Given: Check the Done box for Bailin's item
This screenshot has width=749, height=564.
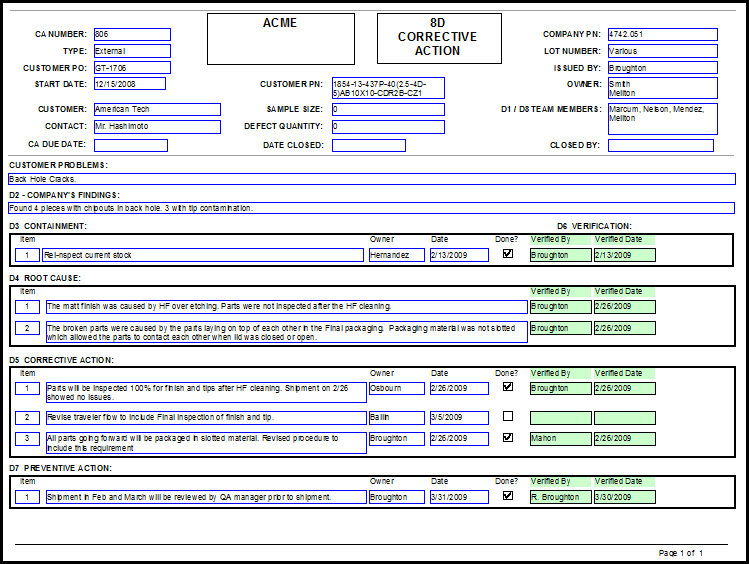Looking at the screenshot, I should (x=508, y=416).
